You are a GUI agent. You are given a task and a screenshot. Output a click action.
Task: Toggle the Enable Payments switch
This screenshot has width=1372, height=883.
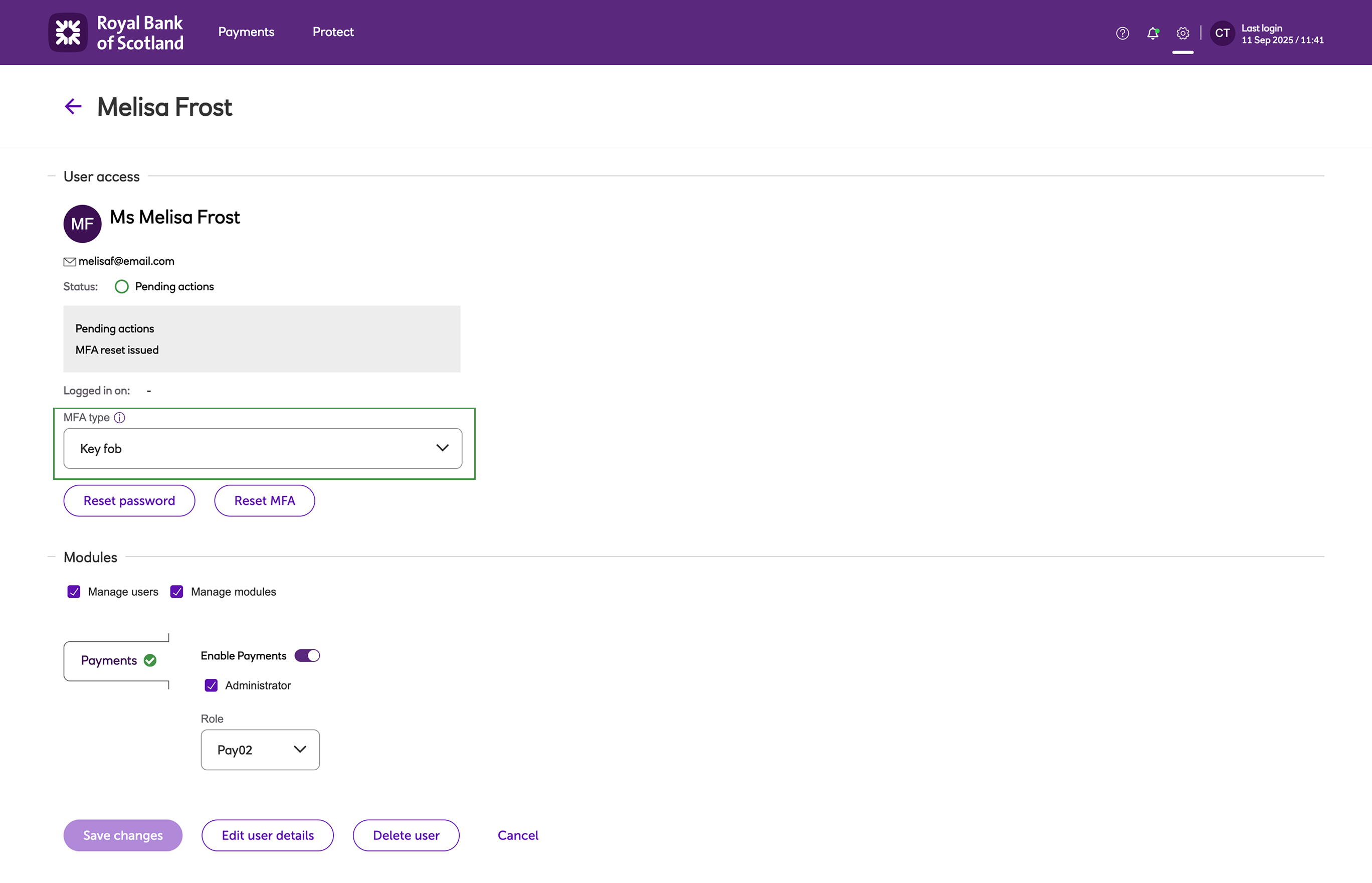307,655
